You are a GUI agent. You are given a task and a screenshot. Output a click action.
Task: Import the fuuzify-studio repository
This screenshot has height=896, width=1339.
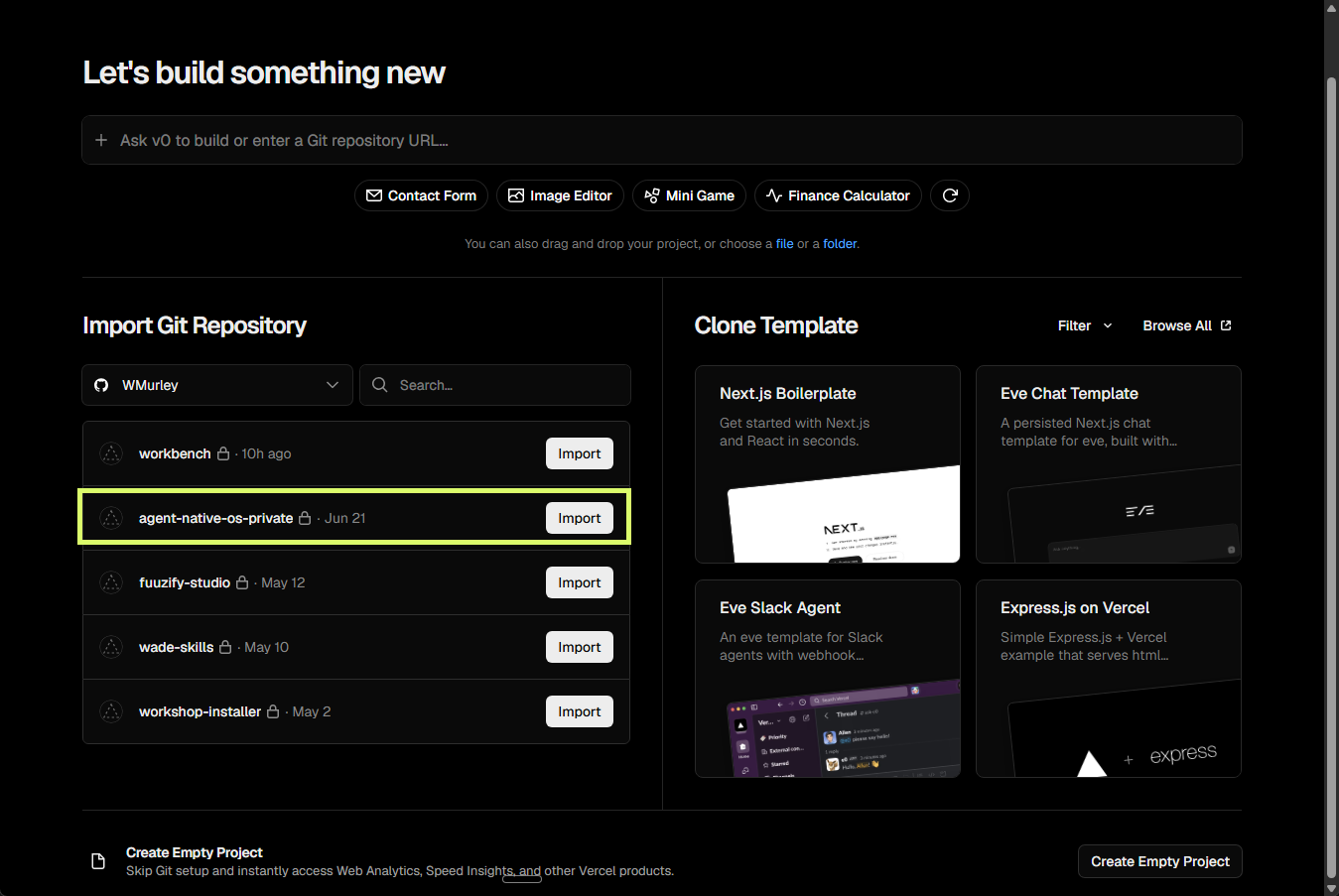click(580, 582)
